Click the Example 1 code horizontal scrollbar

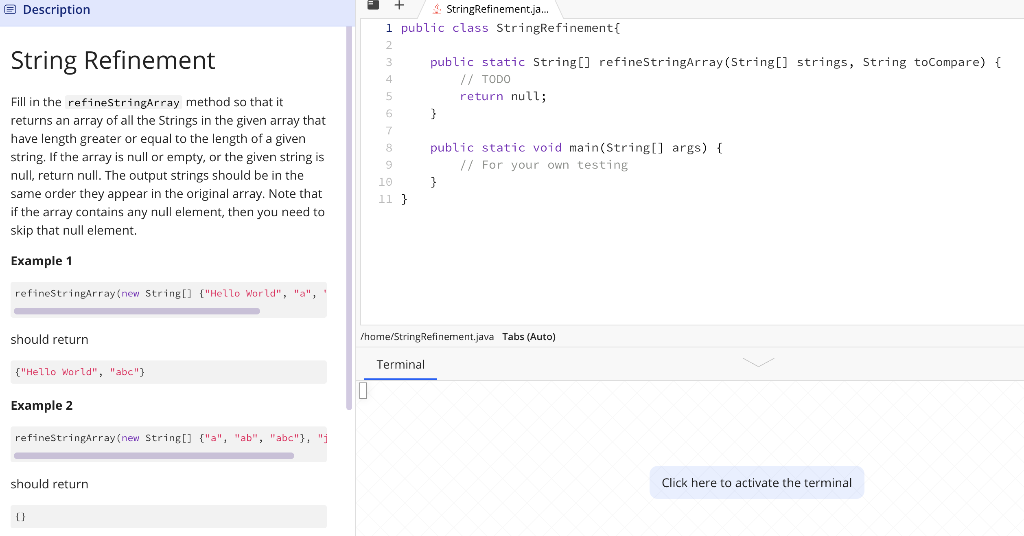coord(137,311)
